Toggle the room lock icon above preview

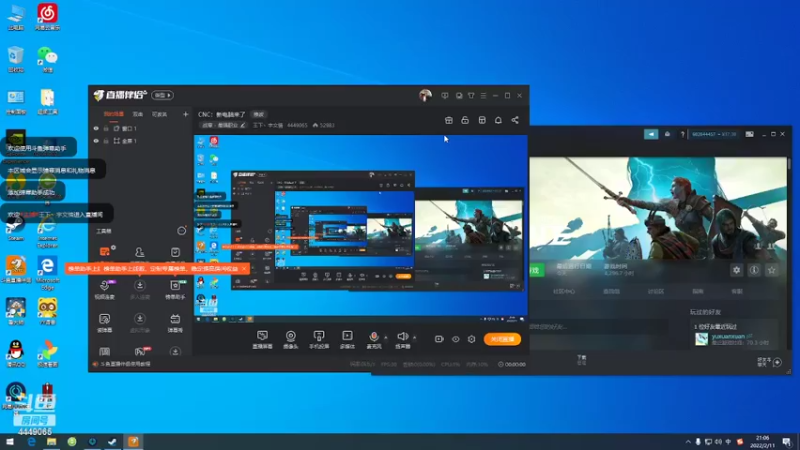click(x=465, y=120)
